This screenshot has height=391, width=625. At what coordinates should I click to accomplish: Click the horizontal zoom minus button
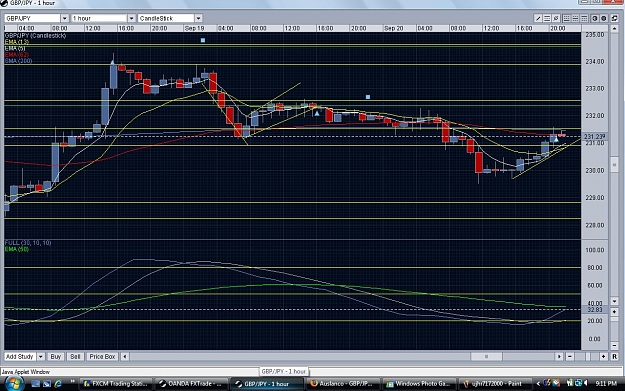click(x=570, y=357)
